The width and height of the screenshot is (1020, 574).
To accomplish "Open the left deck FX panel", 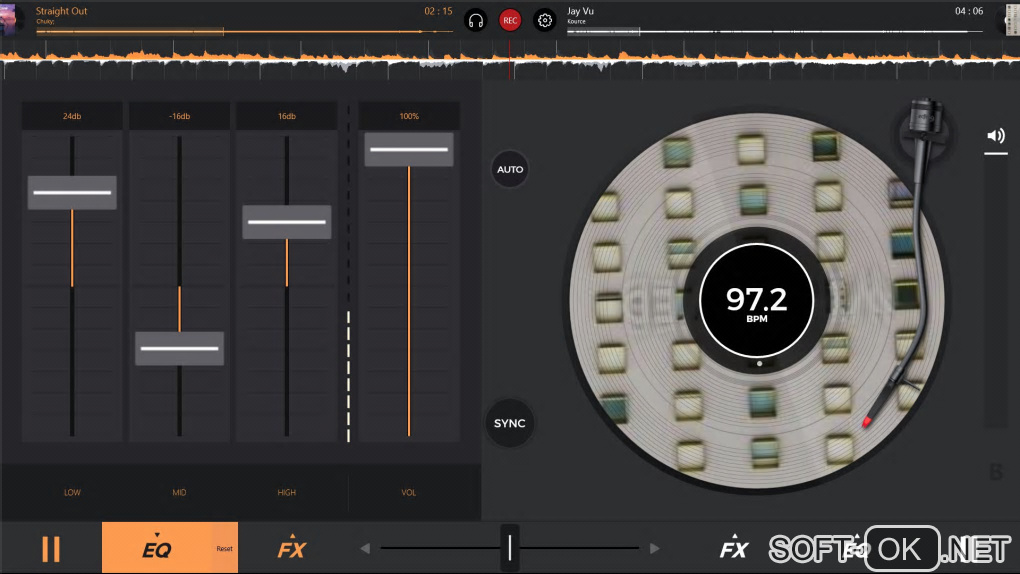I will coord(291,547).
